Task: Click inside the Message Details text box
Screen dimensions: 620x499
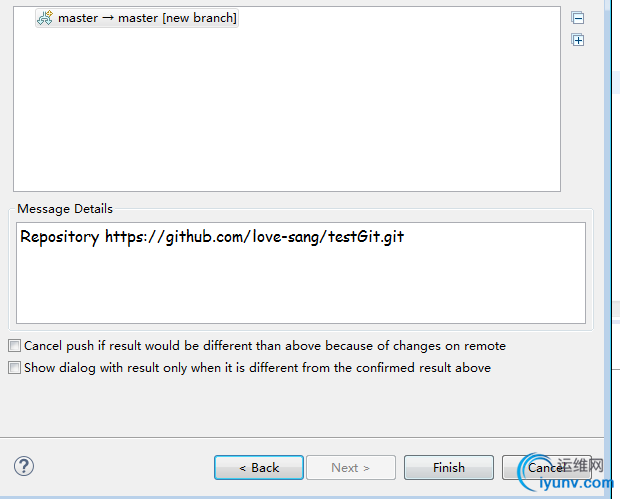Action: coord(300,285)
